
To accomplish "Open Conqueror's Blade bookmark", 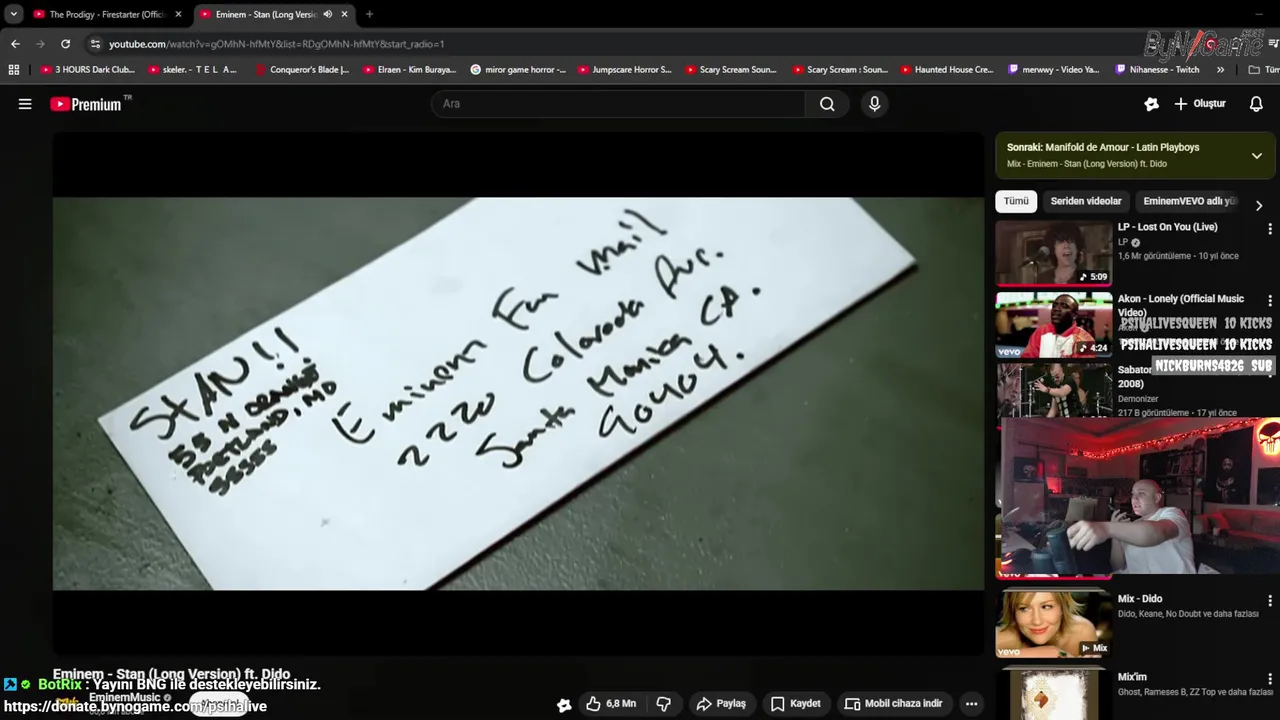I will [301, 70].
